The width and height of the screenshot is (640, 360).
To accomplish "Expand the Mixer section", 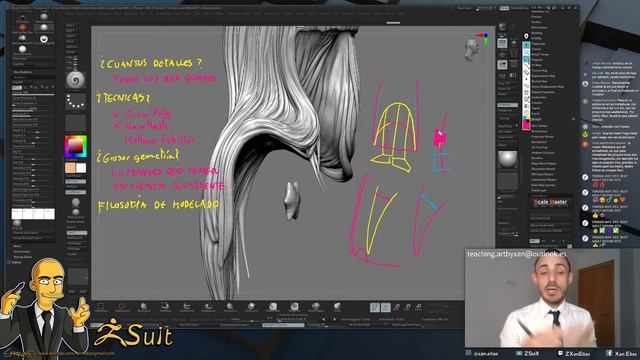I will (x=18, y=246).
